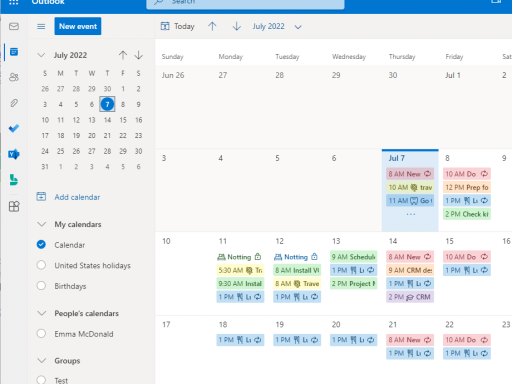Image resolution: width=512 pixels, height=384 pixels.
Task: Enable the Test group calendar
Action: click(x=41, y=380)
